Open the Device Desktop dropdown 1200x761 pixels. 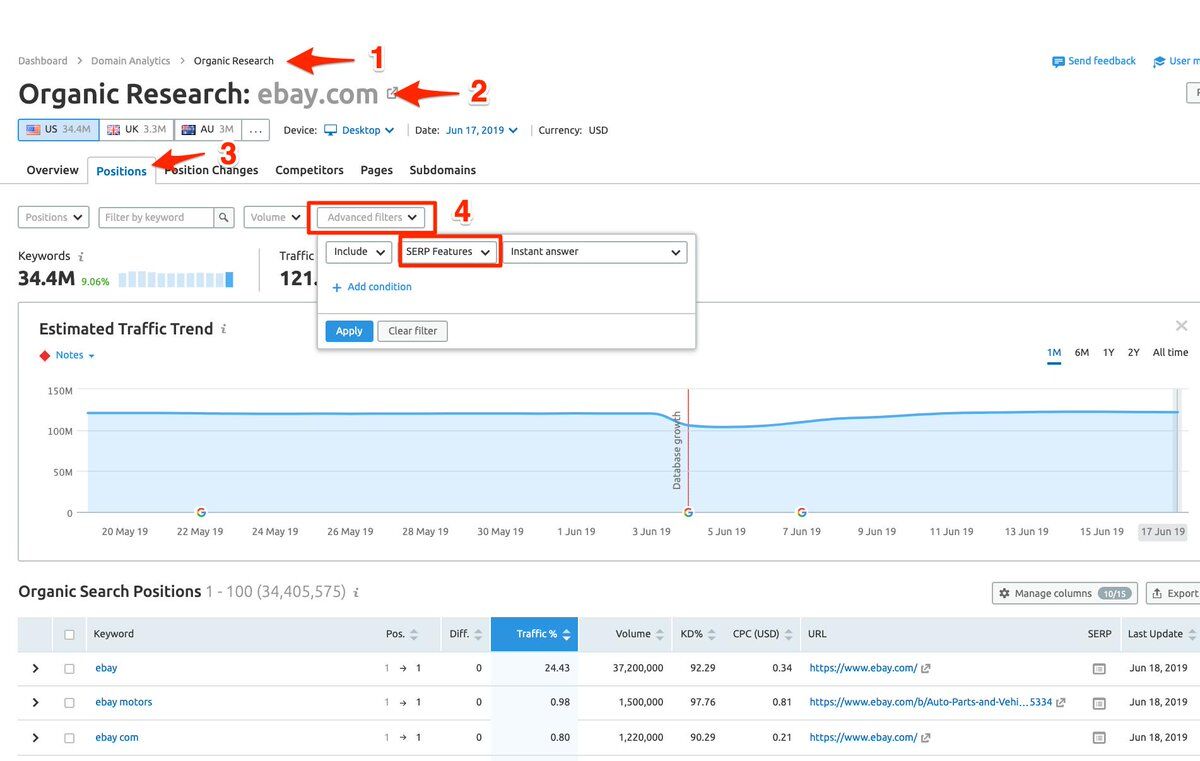[x=359, y=130]
